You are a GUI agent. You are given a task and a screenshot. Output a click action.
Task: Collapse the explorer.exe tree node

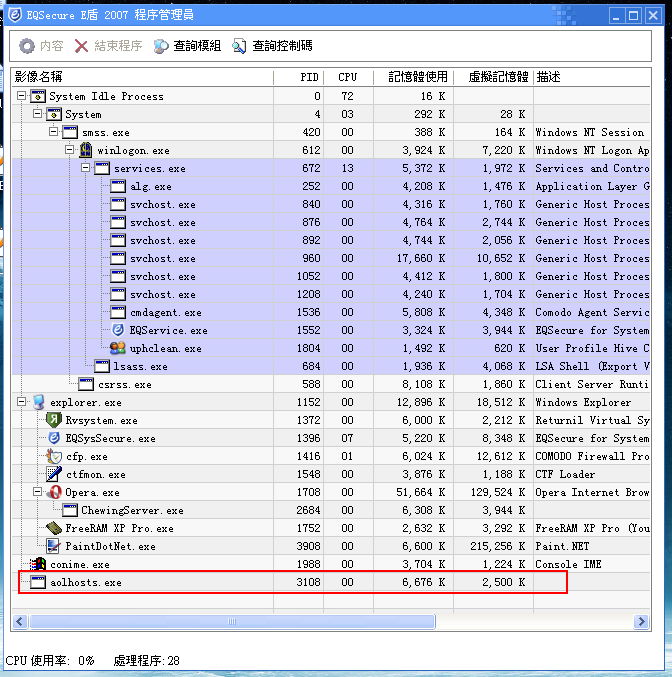point(21,402)
